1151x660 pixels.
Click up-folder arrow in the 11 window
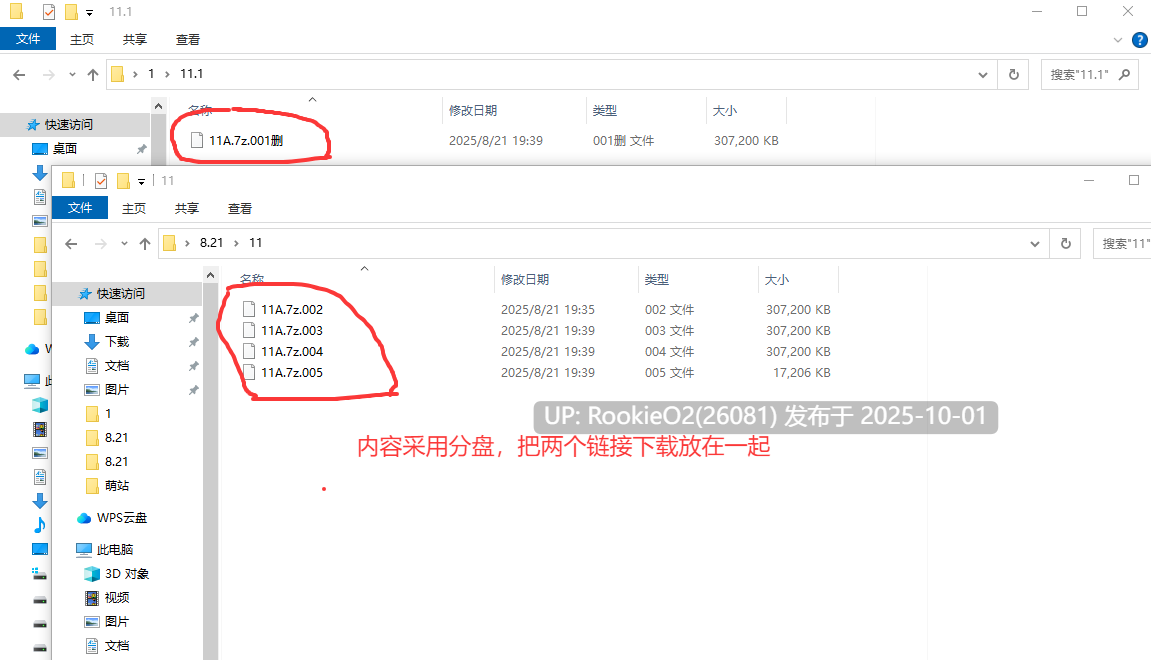point(145,244)
